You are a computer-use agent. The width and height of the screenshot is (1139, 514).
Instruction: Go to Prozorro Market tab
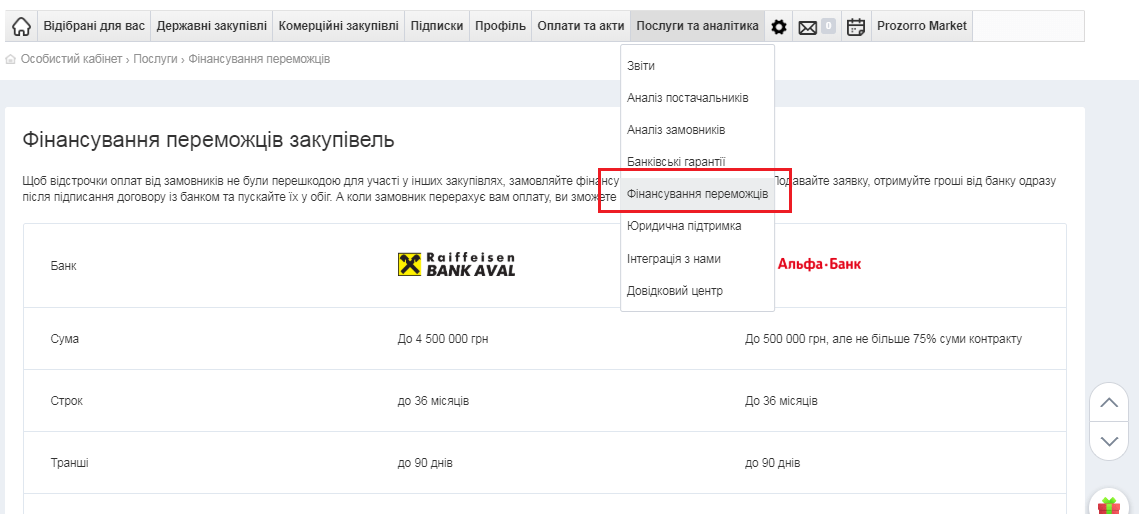(921, 26)
